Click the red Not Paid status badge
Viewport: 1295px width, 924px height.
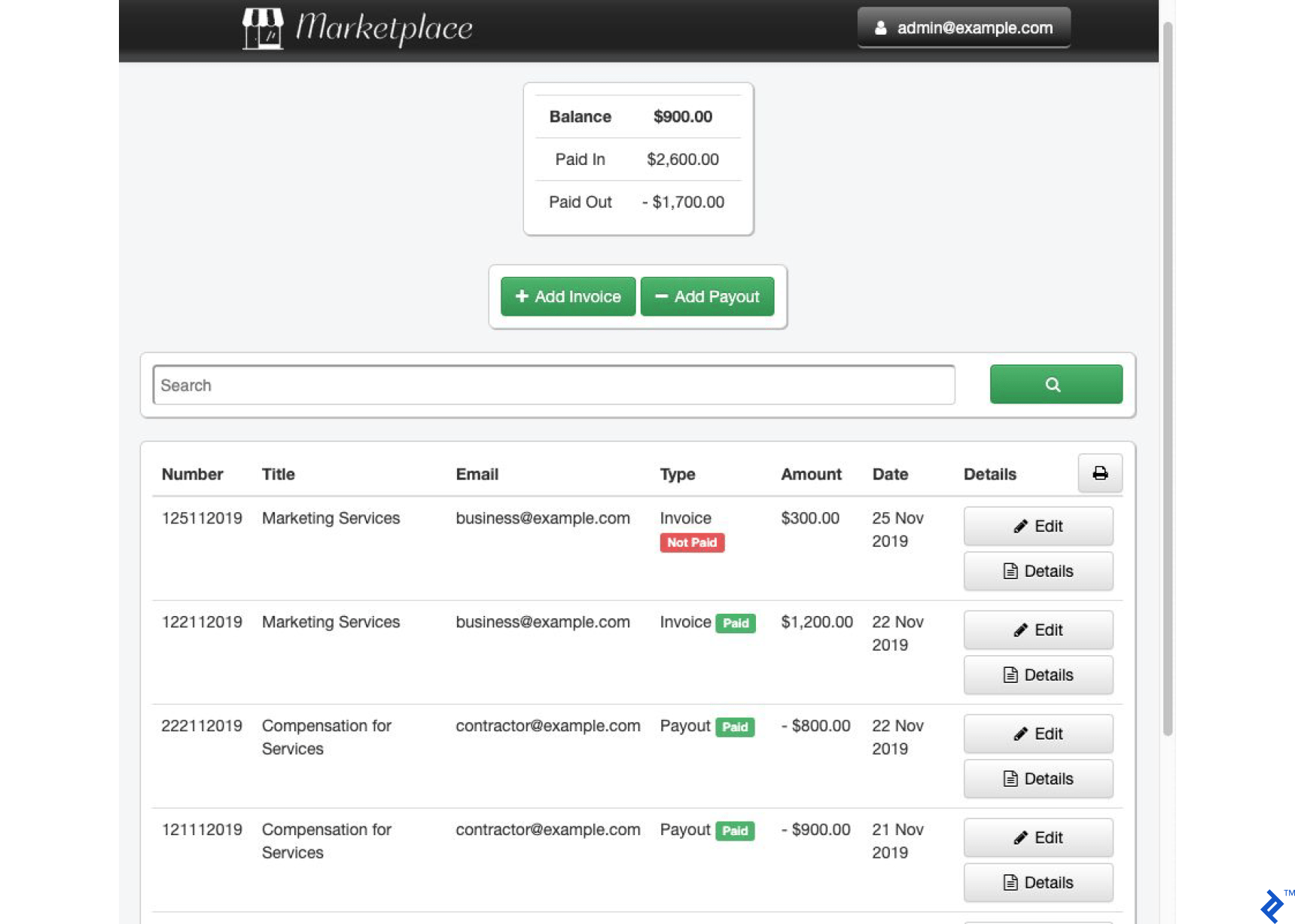pos(692,543)
